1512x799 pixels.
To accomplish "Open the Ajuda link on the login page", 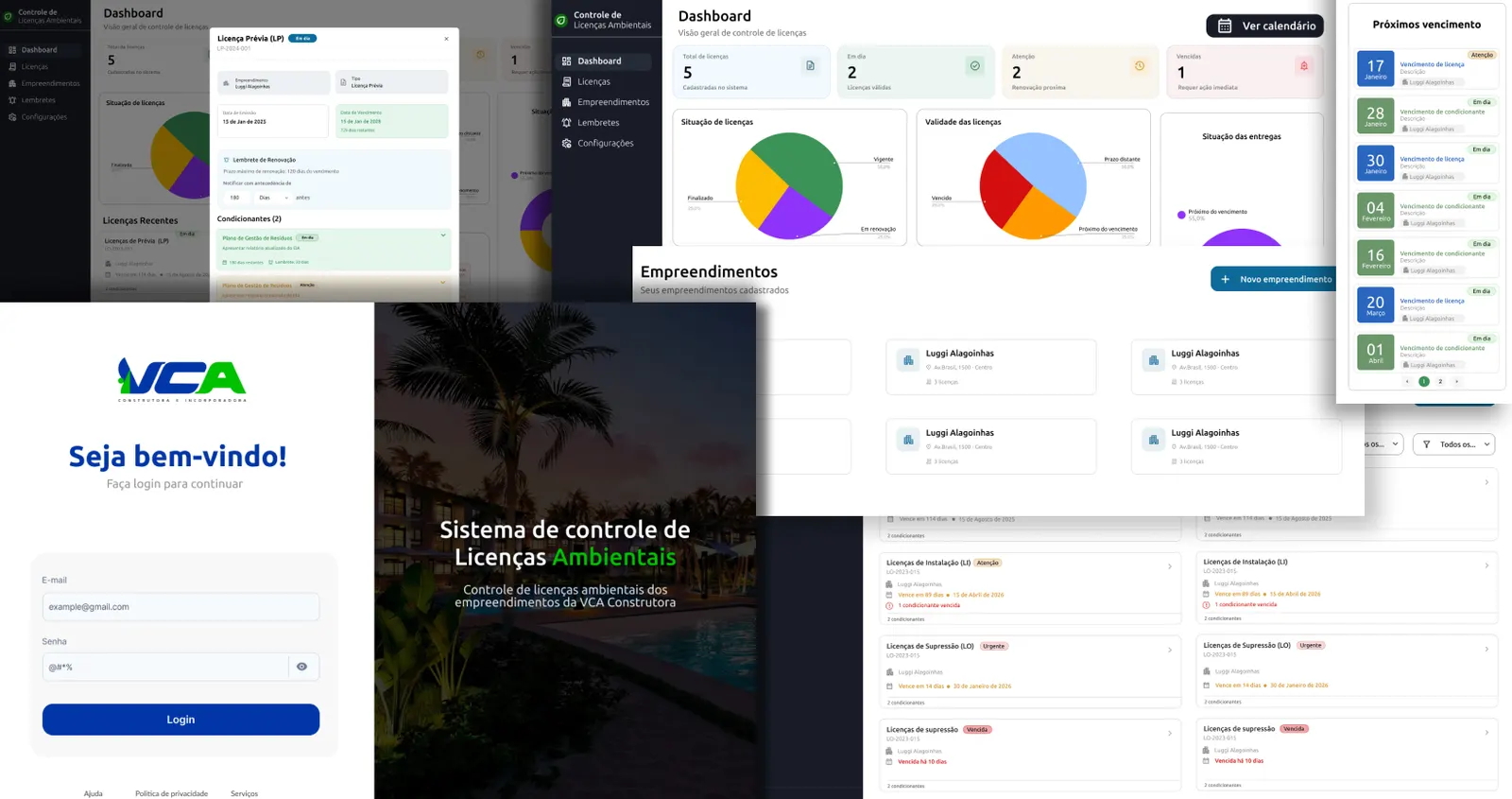I will click(93, 793).
